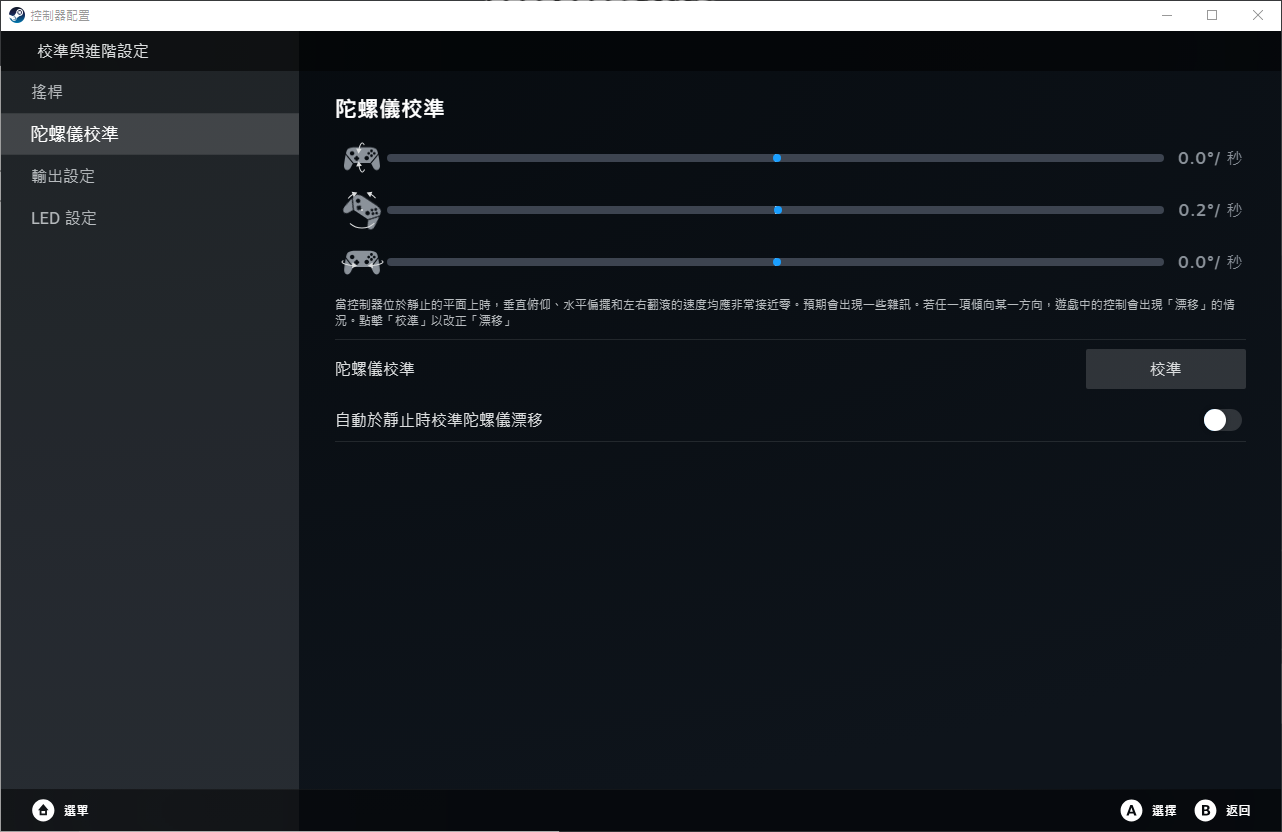The width and height of the screenshot is (1282, 832).
Task: Maximize the 控制器配置 window
Action: [x=1212, y=15]
